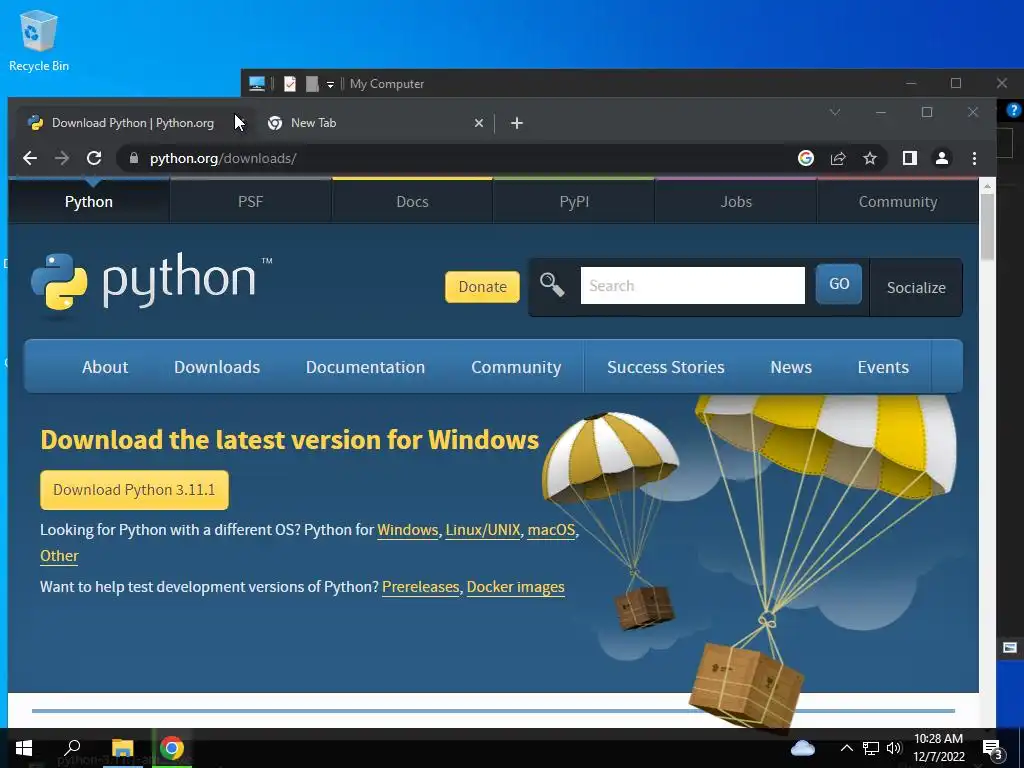
Task: Go back in Chrome's browsing history
Action: (30, 158)
